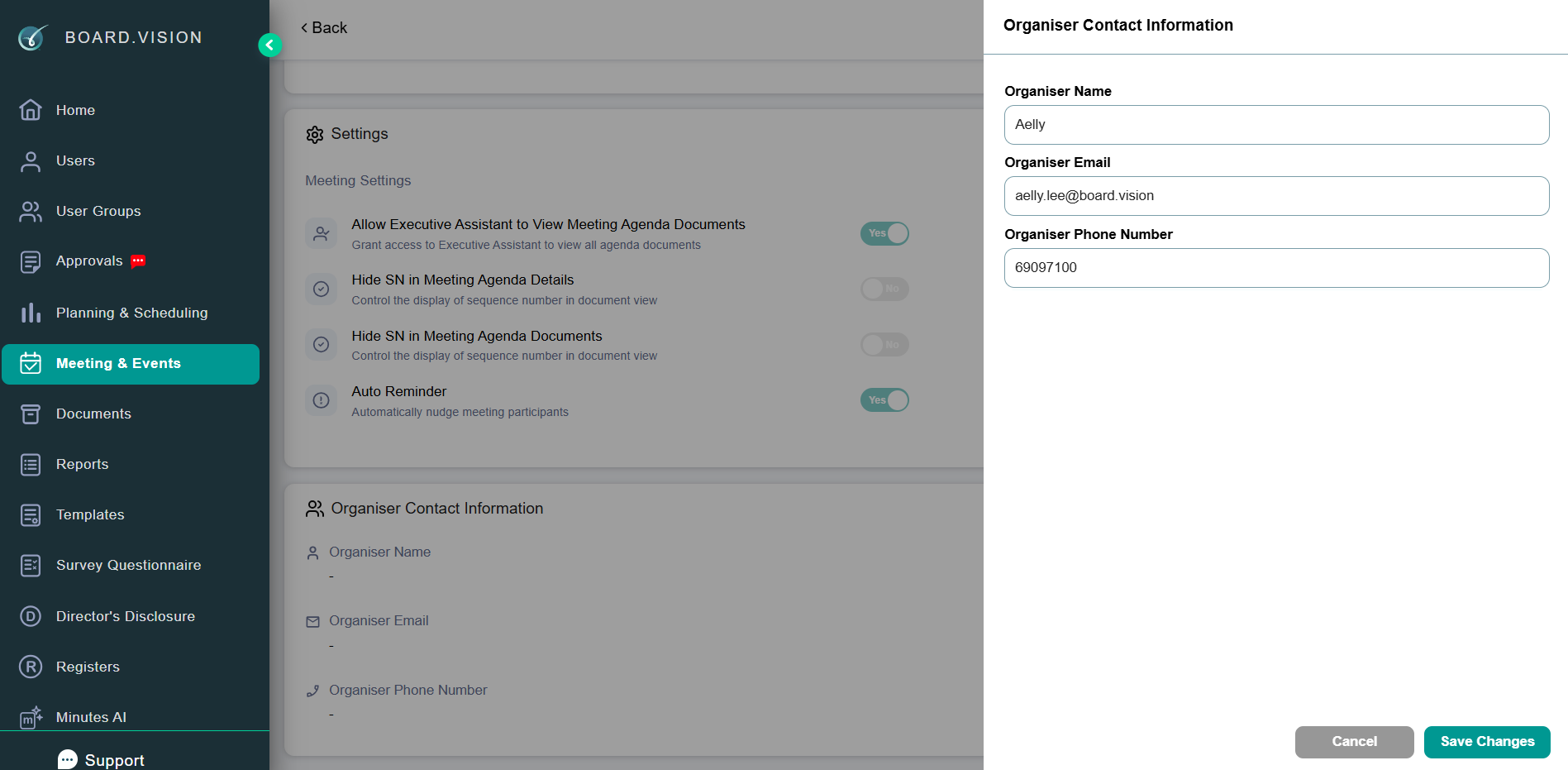The height and width of the screenshot is (770, 1568).
Task: Enable Hide SN in Meeting Agenda Details
Action: pyautogui.click(x=884, y=289)
